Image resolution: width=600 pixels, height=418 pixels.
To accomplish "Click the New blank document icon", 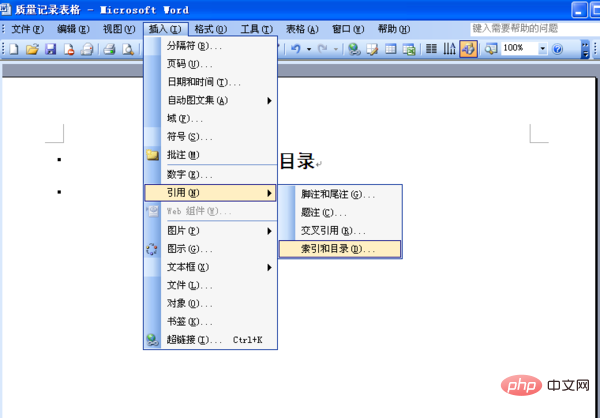I will tap(17, 48).
